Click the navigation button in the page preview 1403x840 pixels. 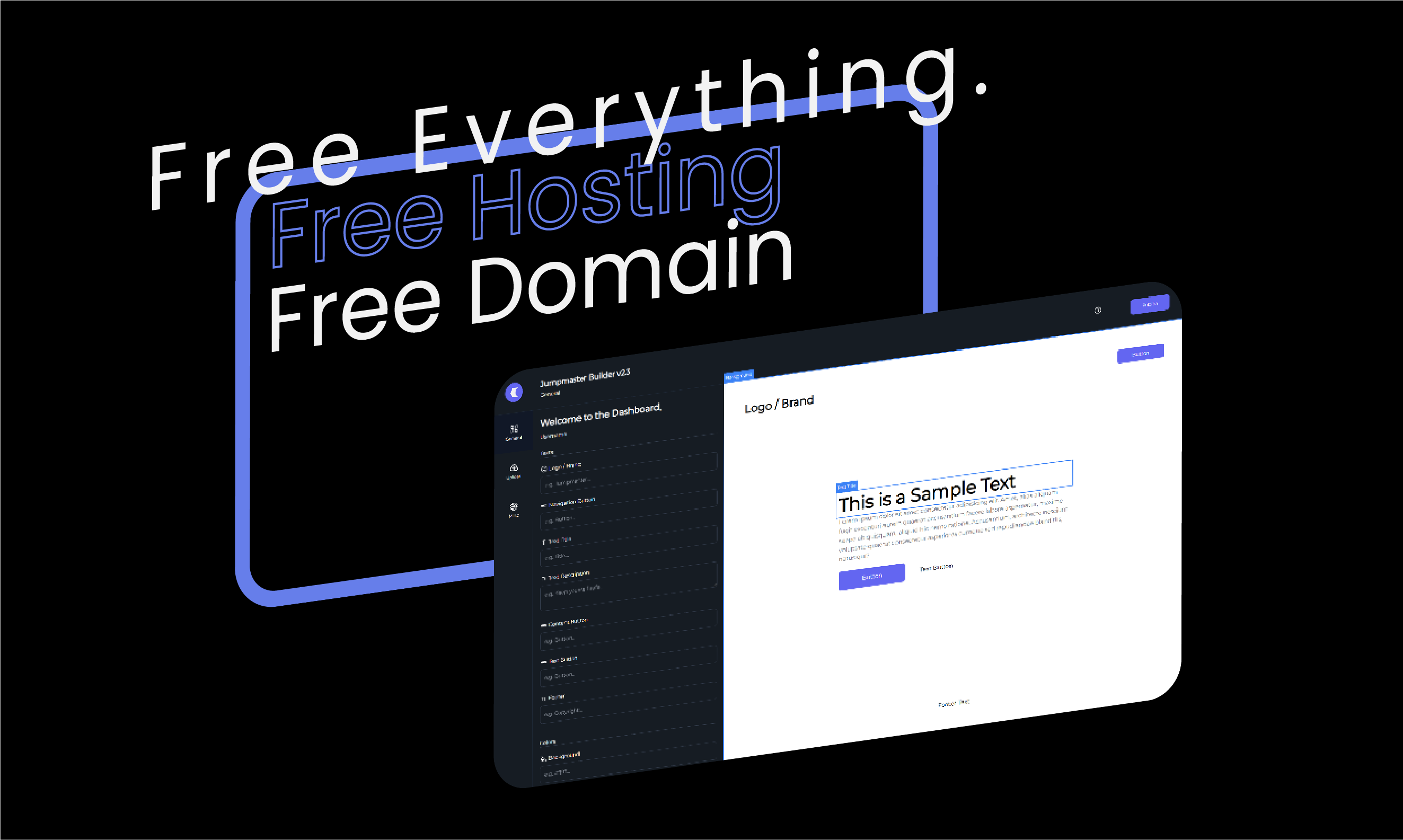[x=1141, y=354]
